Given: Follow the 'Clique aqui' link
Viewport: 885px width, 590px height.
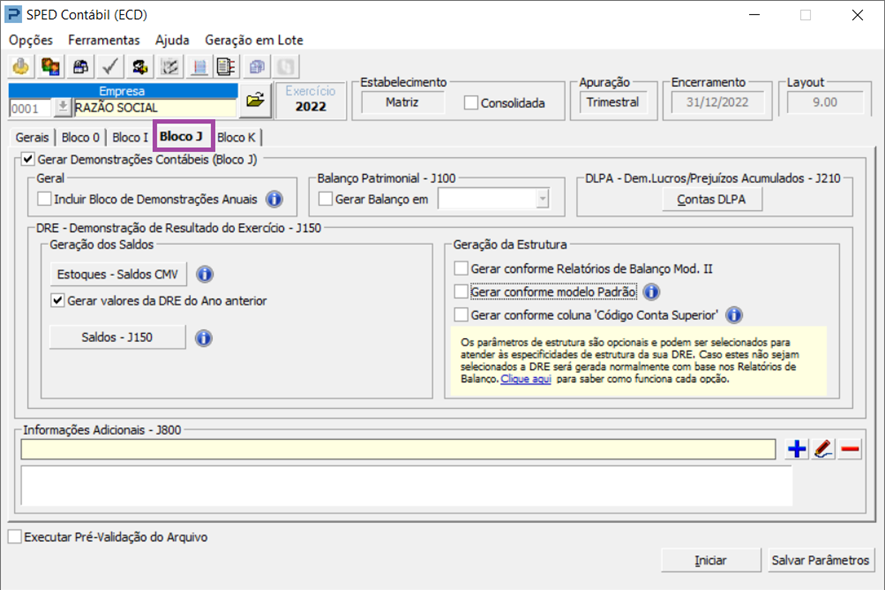Looking at the screenshot, I should tap(526, 380).
